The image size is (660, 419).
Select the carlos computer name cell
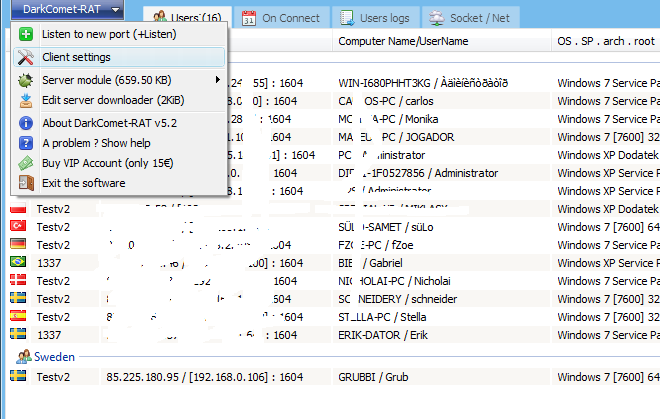click(x=386, y=101)
